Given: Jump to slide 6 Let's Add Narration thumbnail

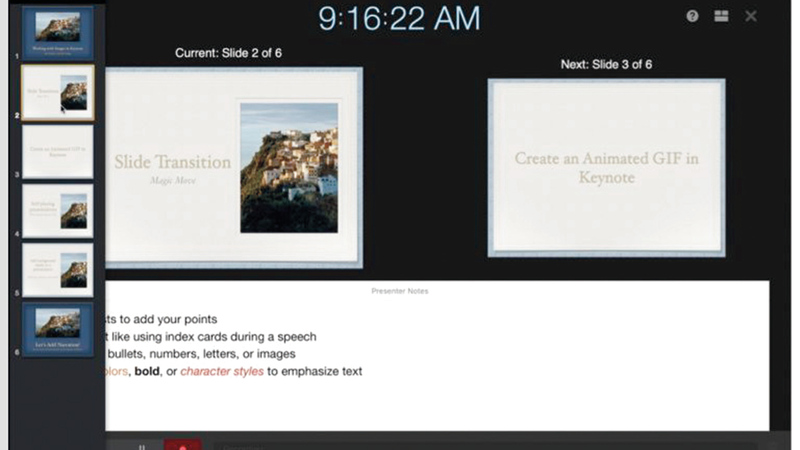Looking at the screenshot, I should 58,331.
